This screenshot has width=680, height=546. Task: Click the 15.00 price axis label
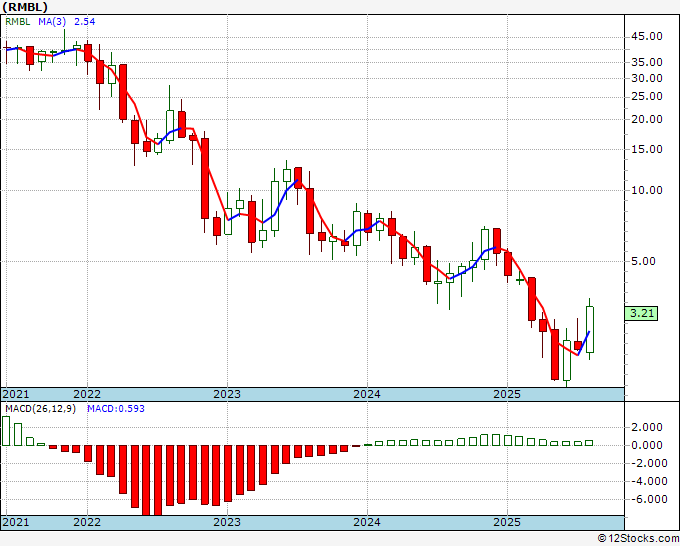pyautogui.click(x=647, y=149)
